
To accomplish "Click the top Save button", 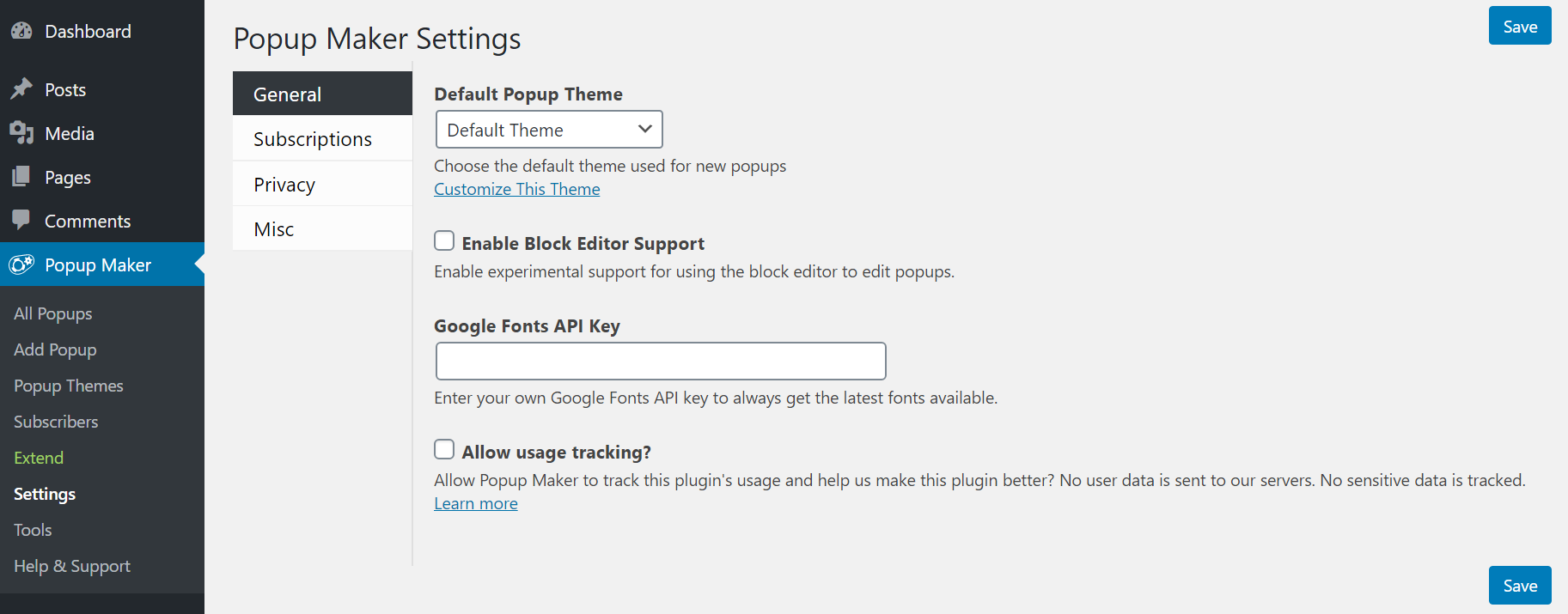I will click(x=1520, y=26).
